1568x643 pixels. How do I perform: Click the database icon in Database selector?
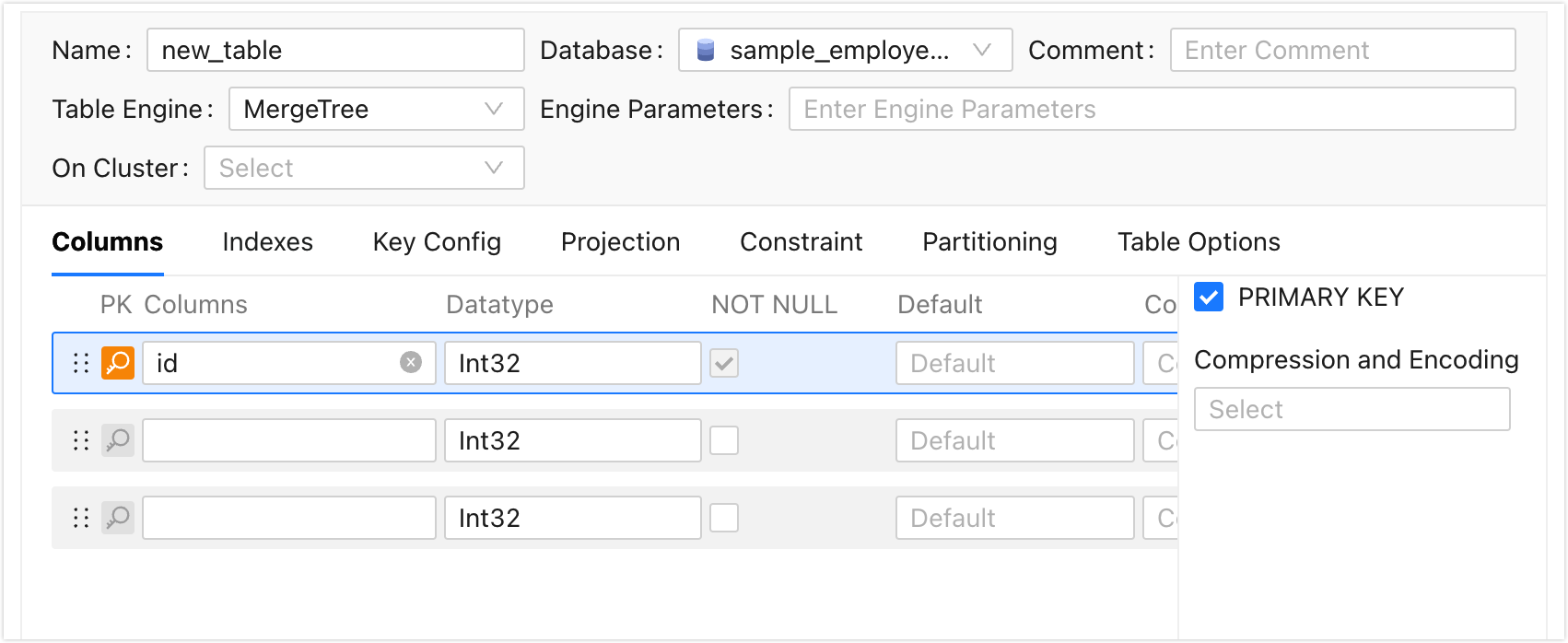(x=706, y=50)
